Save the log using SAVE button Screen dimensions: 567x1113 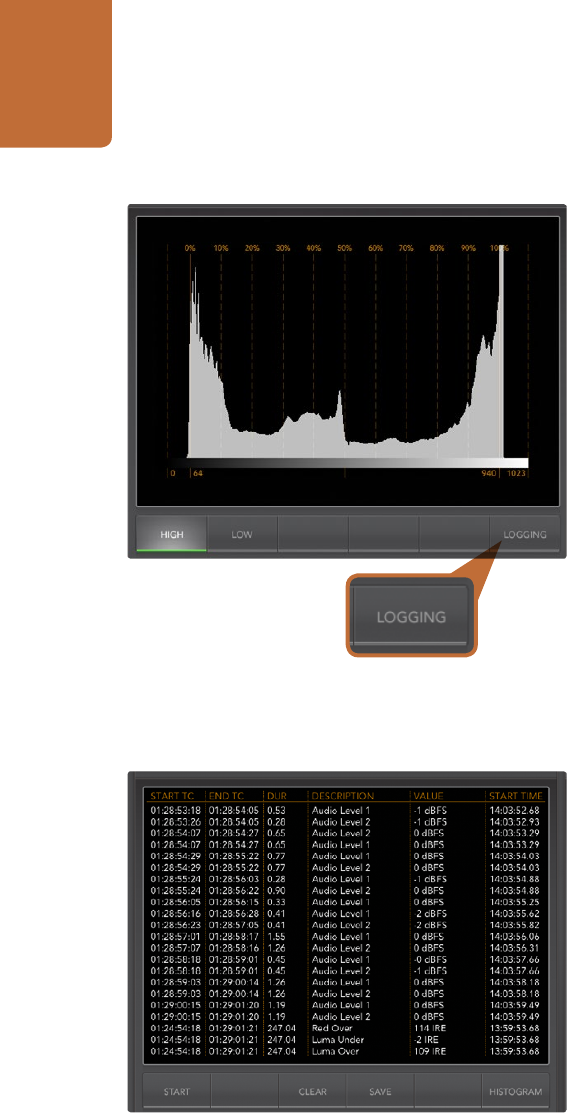click(380, 1091)
